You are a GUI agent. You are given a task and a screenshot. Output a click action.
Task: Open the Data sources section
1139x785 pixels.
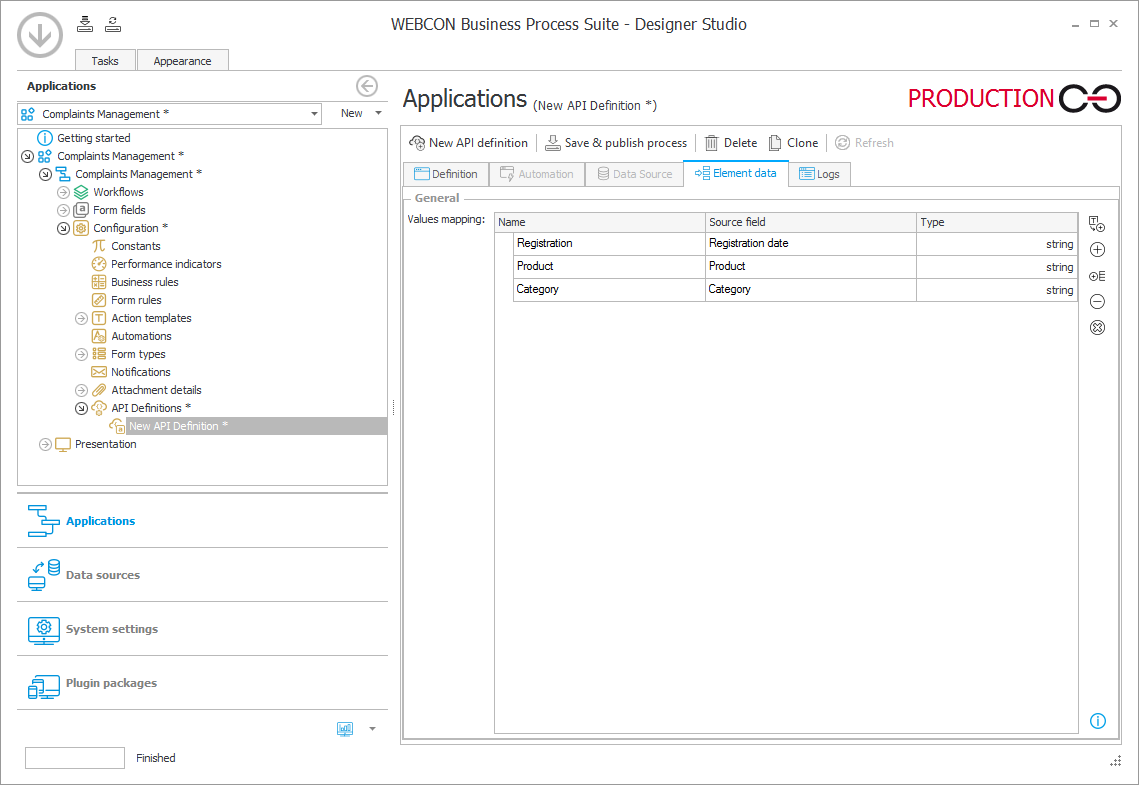pyautogui.click(x=202, y=575)
